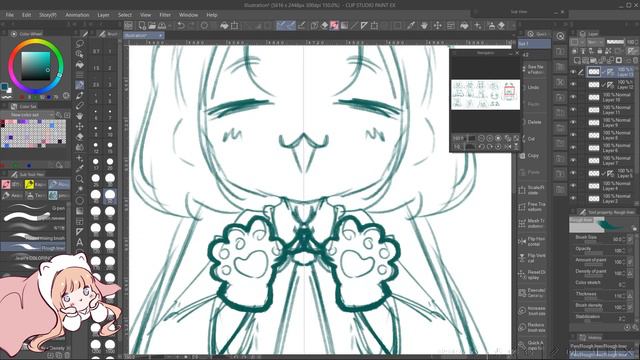640x360 pixels.
Task: Toggle visibility of Layer 6
Action: (x=573, y=148)
